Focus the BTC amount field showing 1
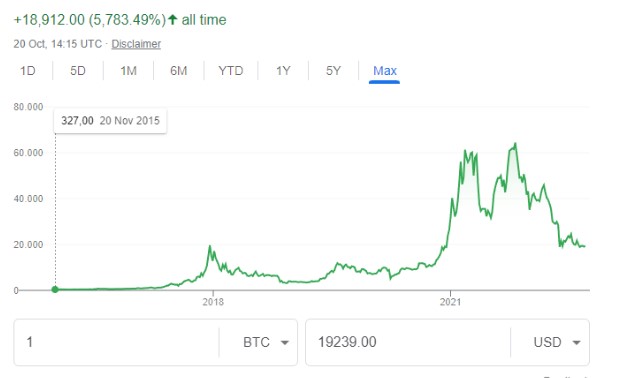Viewport: 624px width, 378px height. click(x=116, y=342)
